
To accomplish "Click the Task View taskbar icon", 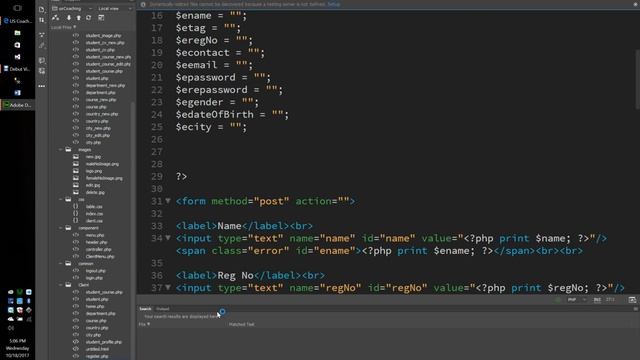I will tap(17, 8).
